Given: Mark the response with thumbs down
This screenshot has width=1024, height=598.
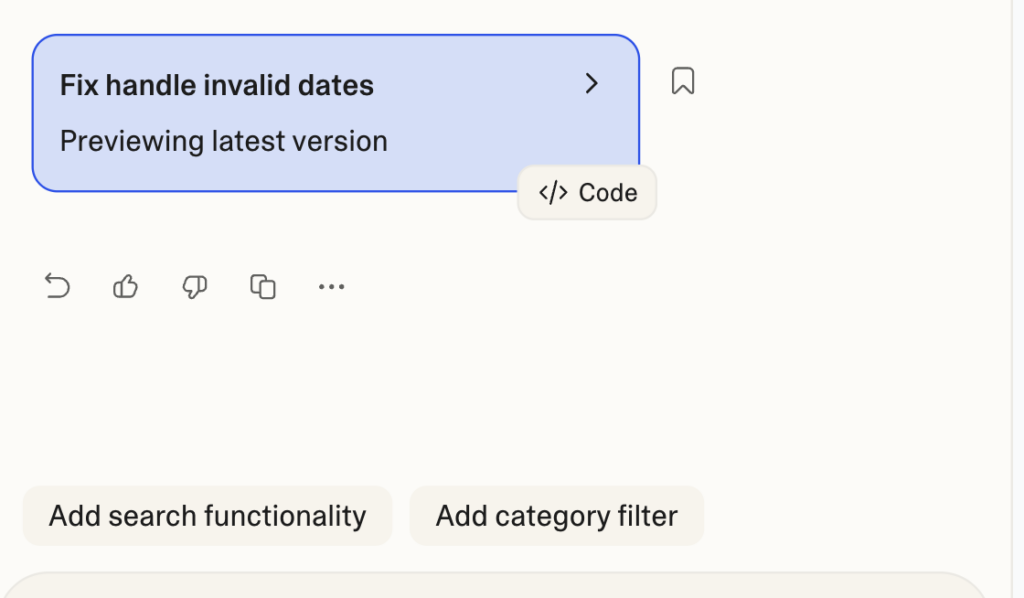Looking at the screenshot, I should click(x=194, y=287).
